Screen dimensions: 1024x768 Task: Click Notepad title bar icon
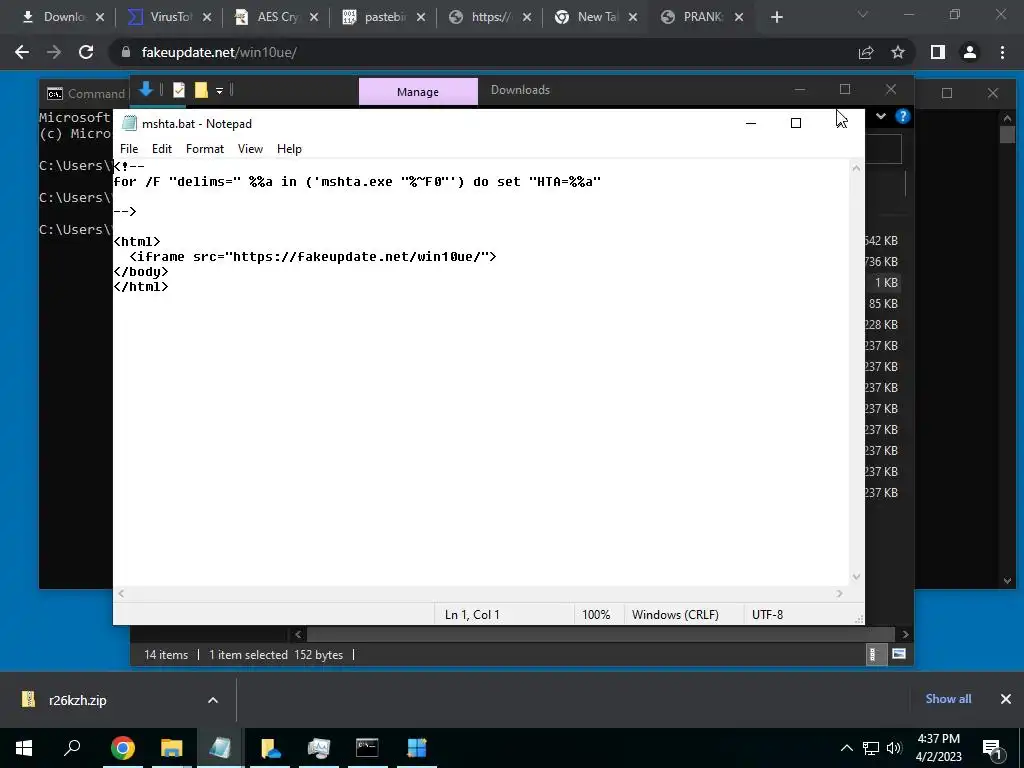click(129, 123)
